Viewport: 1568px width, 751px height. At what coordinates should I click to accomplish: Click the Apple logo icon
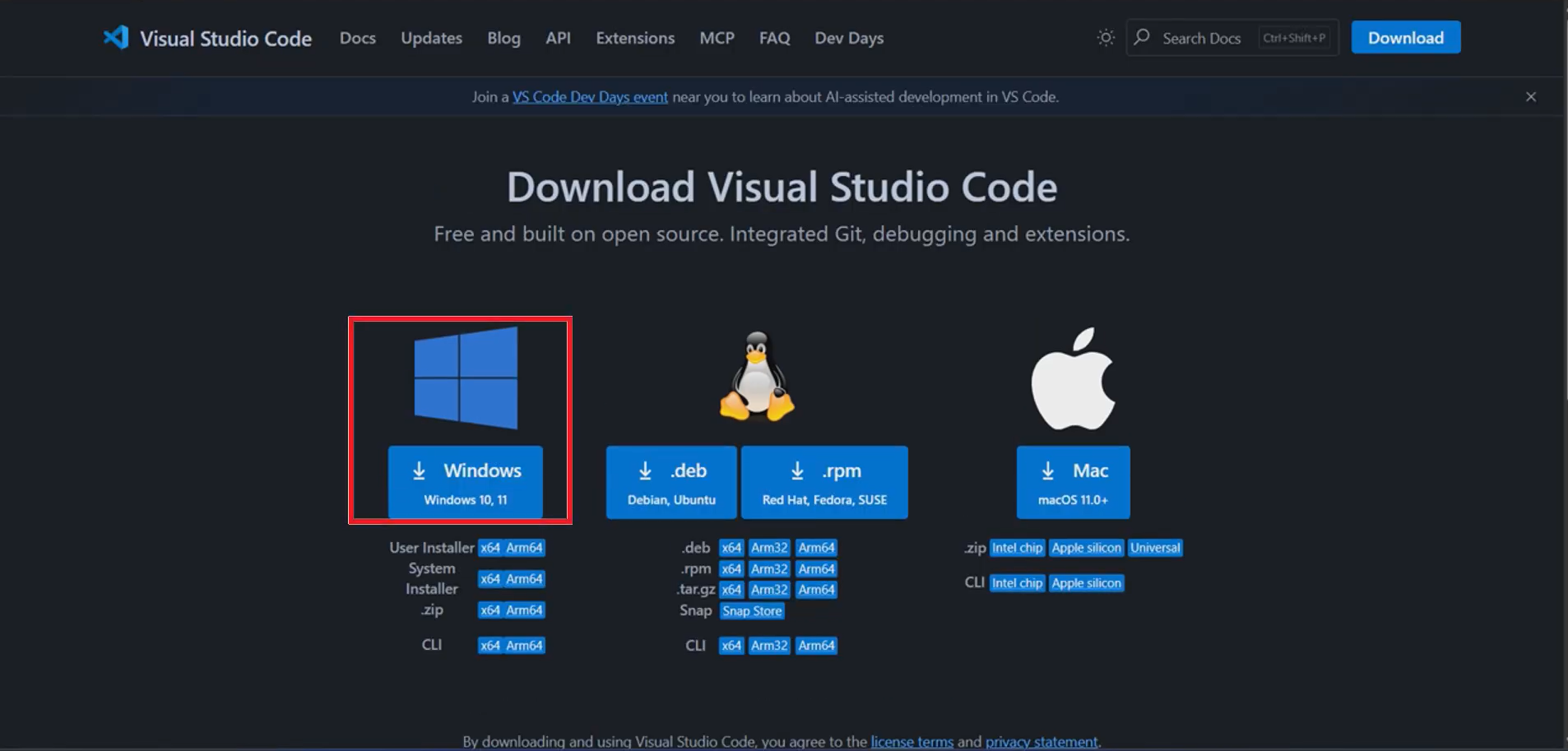(1073, 377)
